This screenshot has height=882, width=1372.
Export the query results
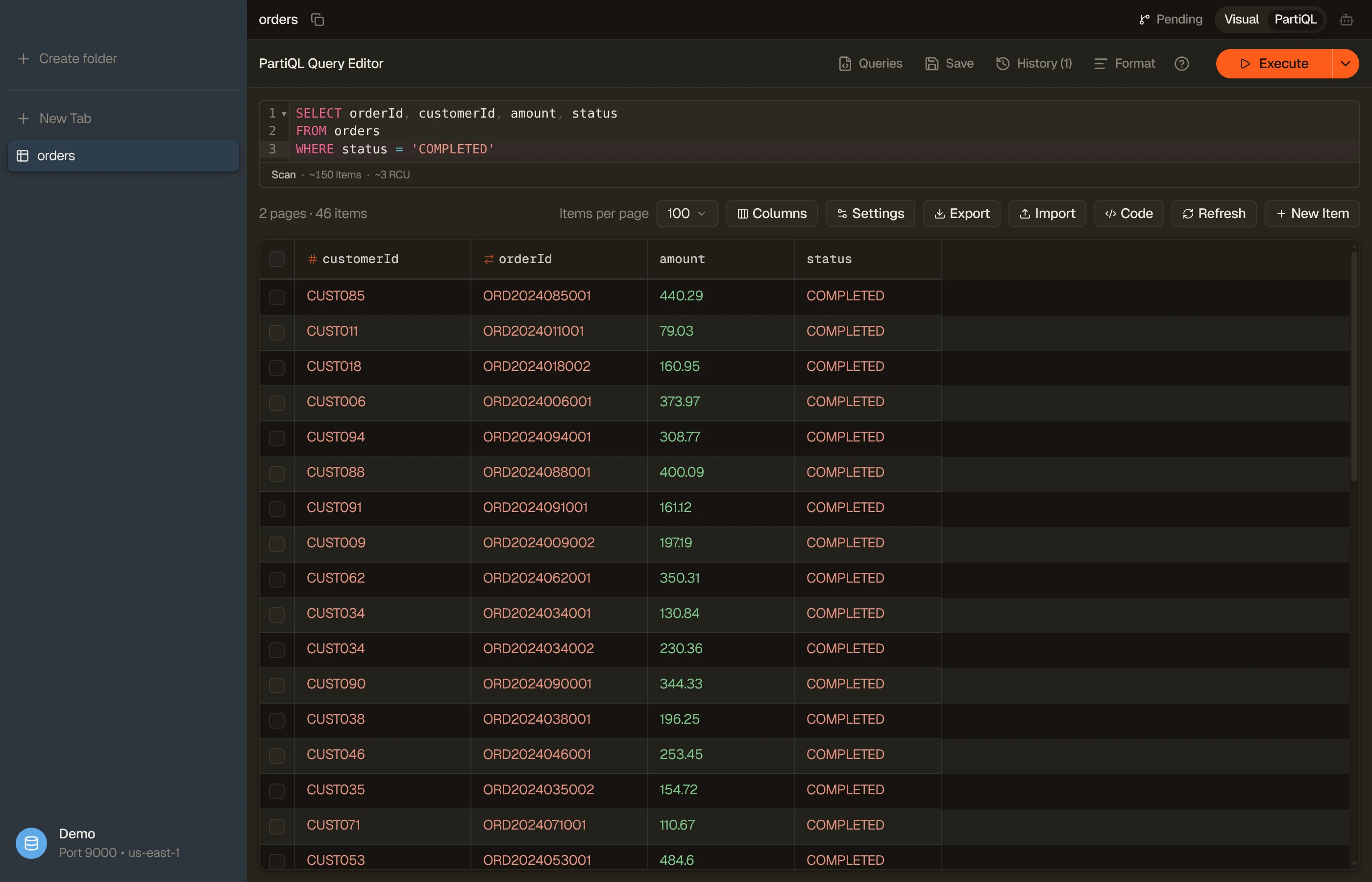tap(961, 214)
